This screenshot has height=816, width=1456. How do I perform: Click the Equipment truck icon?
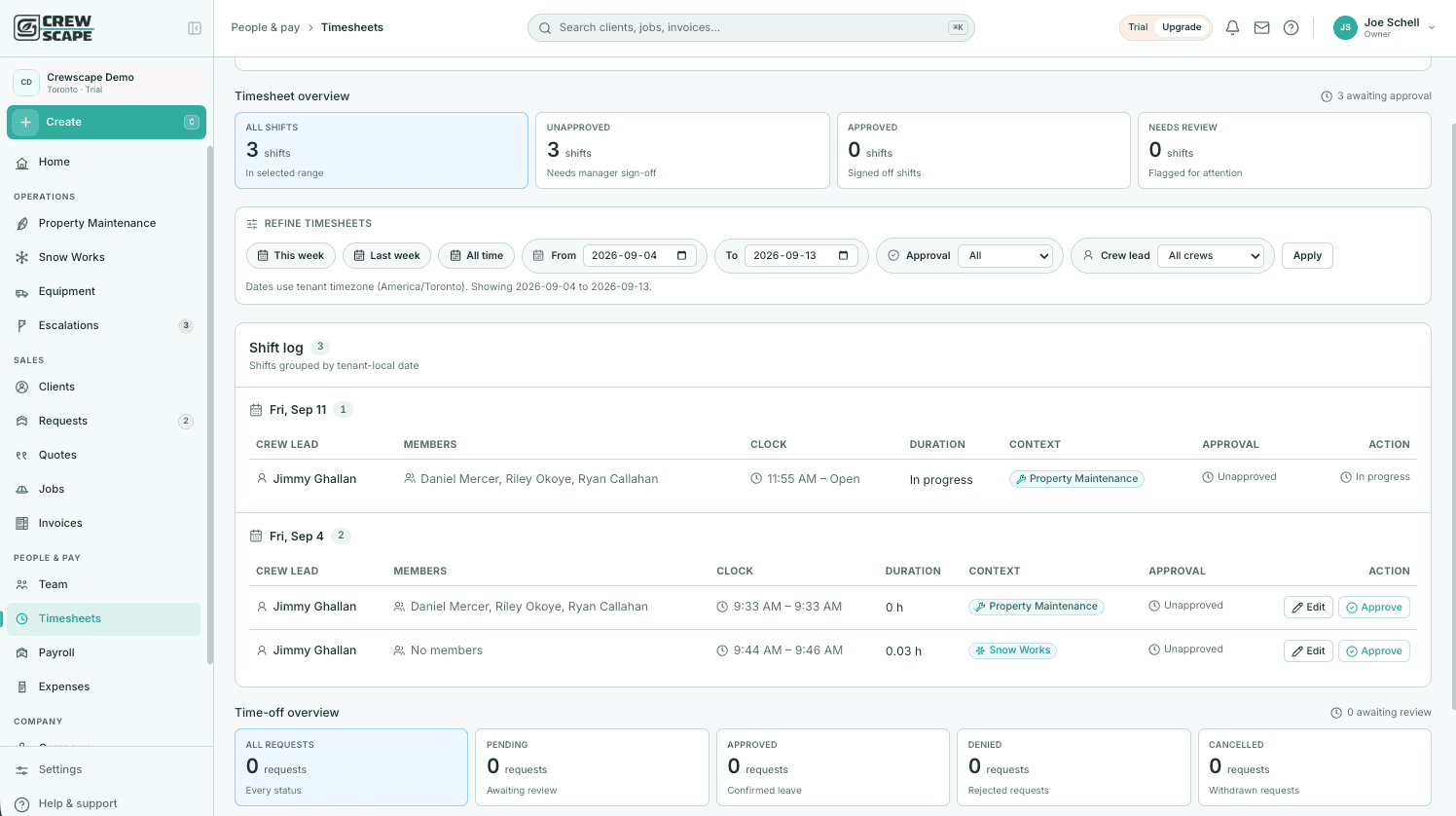point(22,292)
